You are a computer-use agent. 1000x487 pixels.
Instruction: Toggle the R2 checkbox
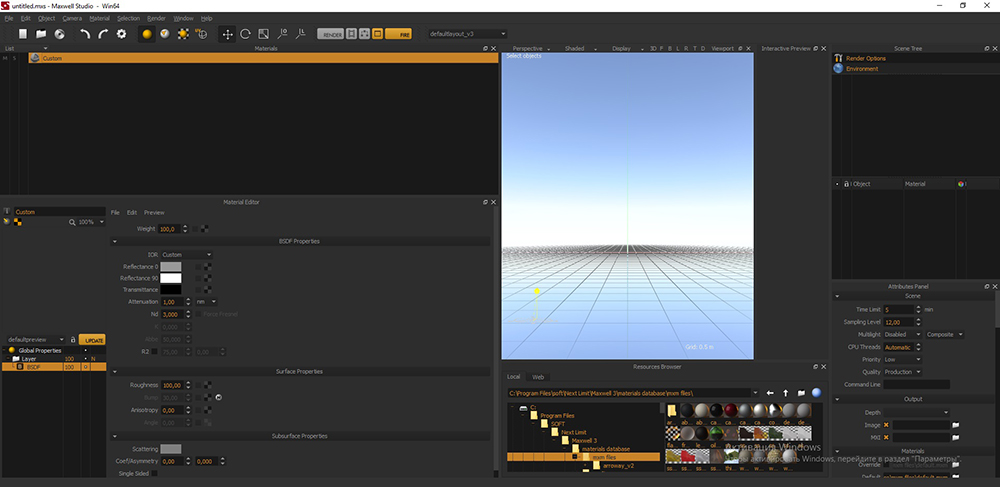154,352
